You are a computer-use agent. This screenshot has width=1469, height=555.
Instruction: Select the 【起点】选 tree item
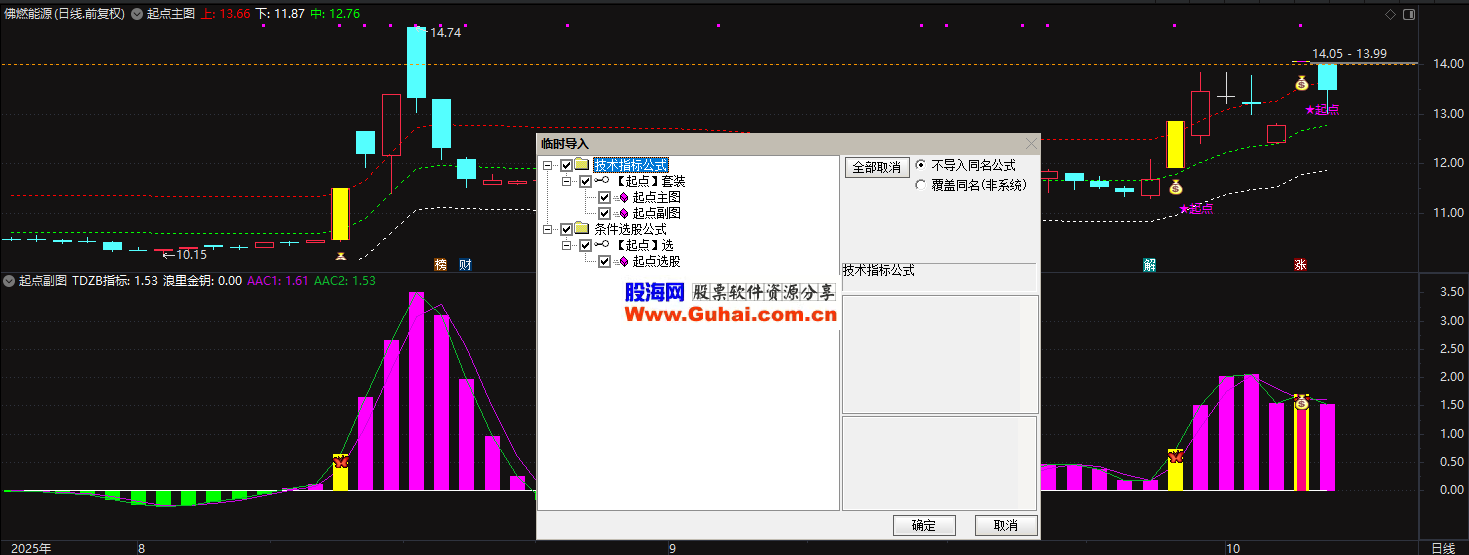tap(643, 245)
